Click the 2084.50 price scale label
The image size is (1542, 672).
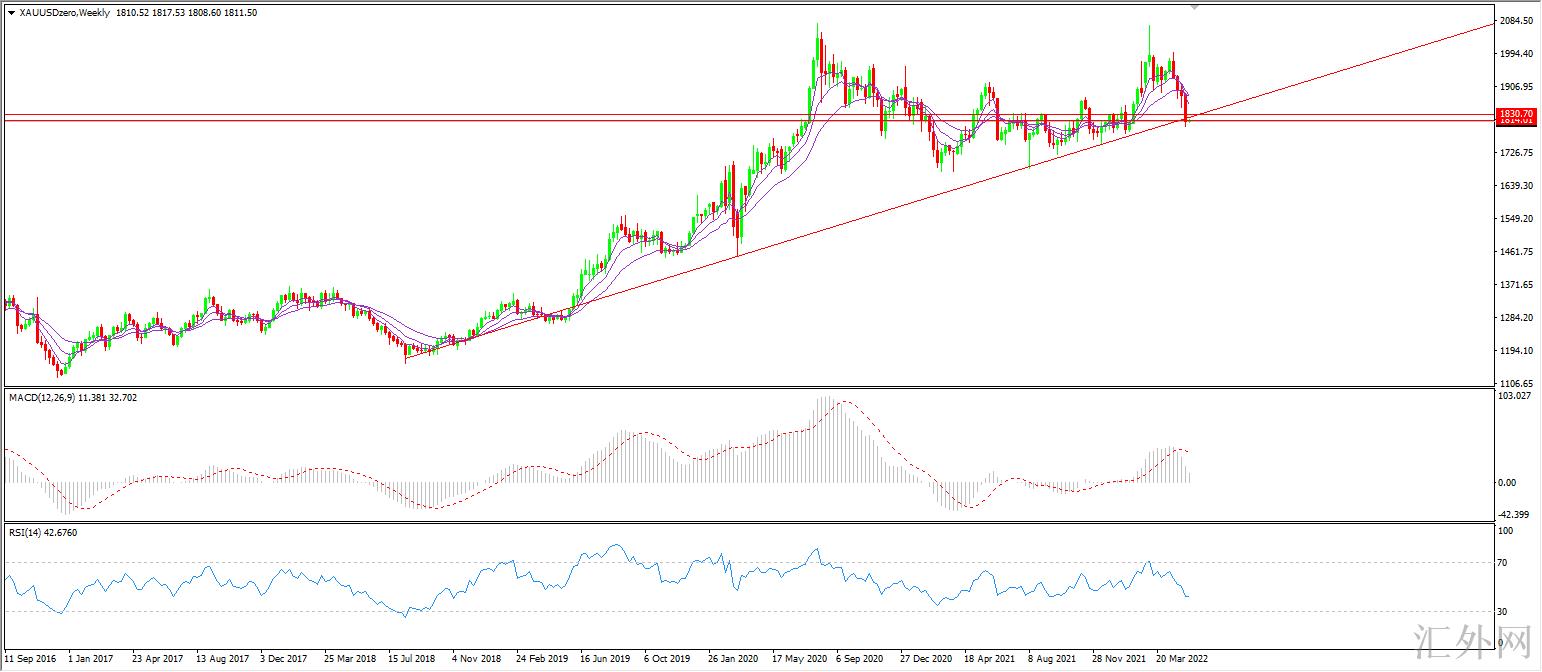pos(1516,21)
